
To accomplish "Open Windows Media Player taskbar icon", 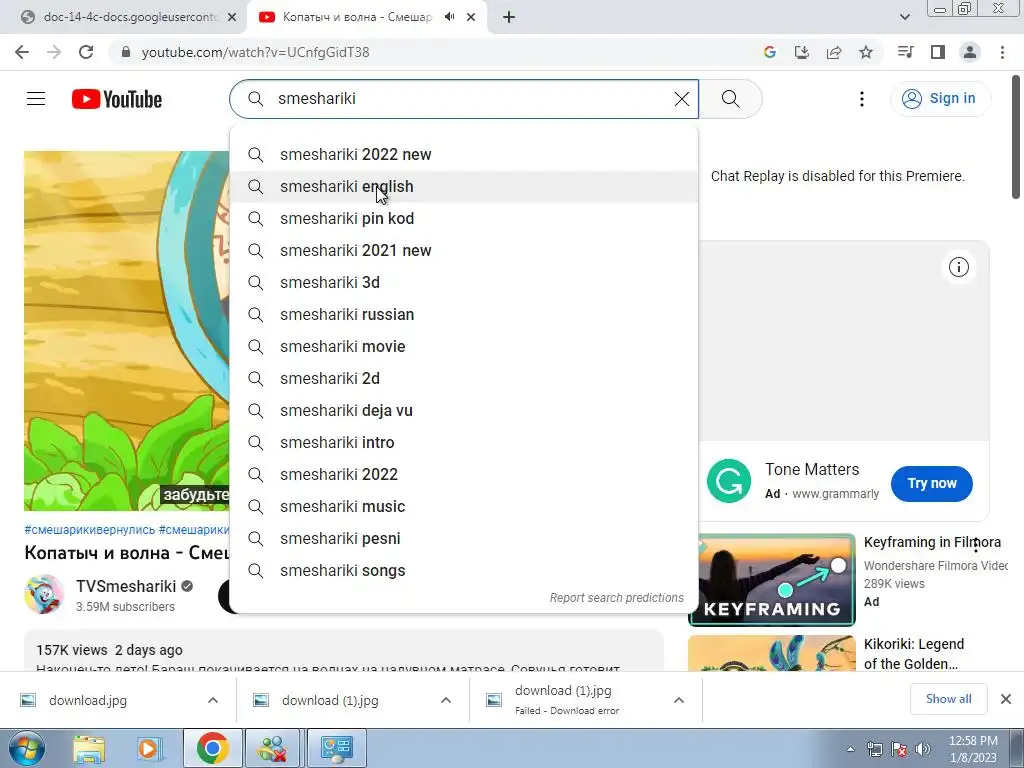I will [149, 748].
